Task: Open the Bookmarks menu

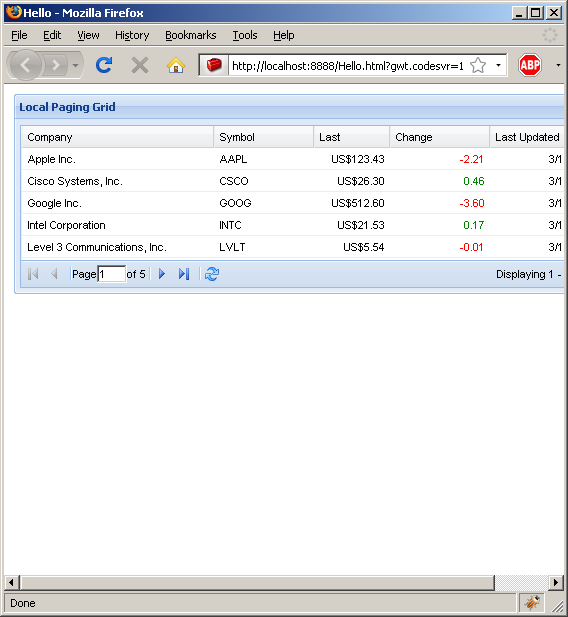Action: click(x=191, y=35)
